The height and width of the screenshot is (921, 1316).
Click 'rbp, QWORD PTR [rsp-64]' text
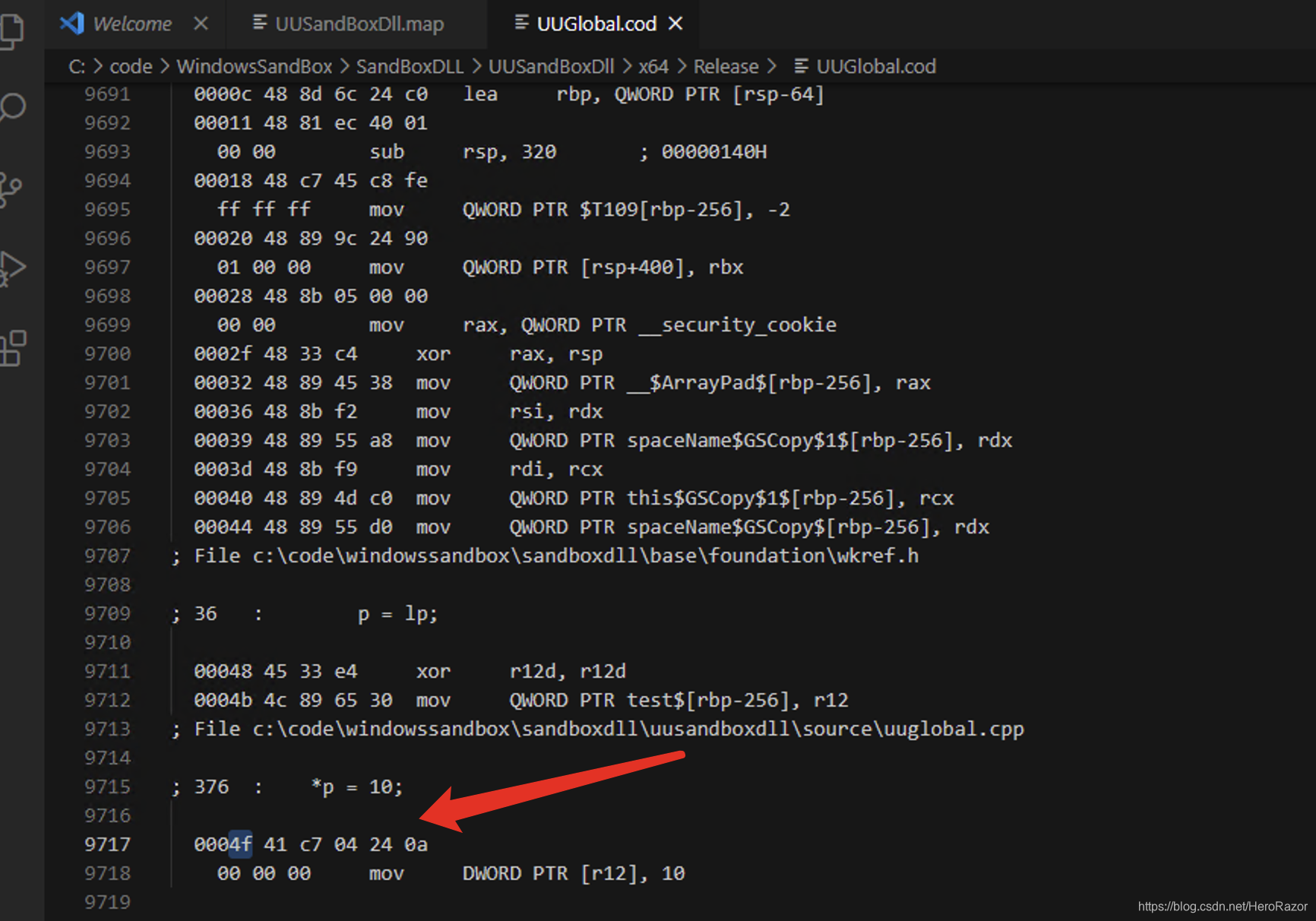691,94
